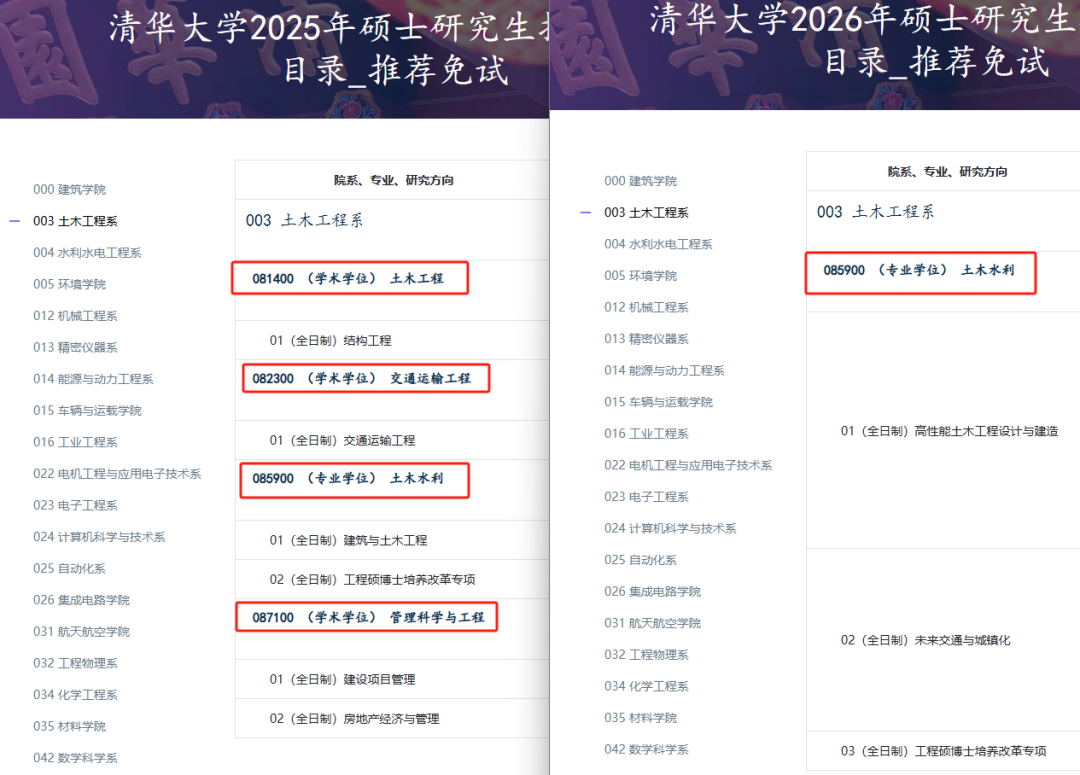
Task: Select 026 集成电路学院 in the 2026 sidebar
Action: [652, 592]
